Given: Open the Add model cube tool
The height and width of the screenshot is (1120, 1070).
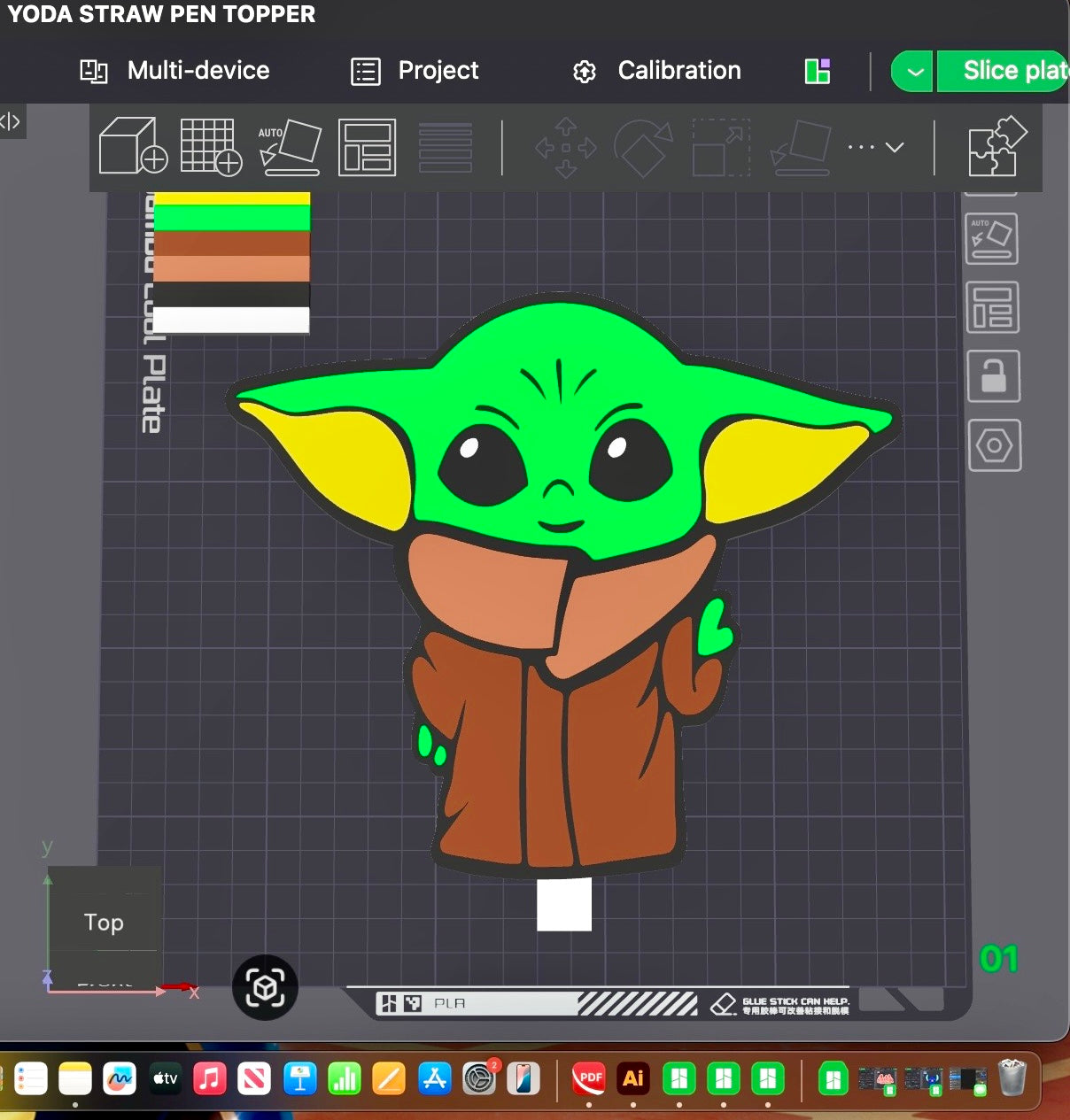Looking at the screenshot, I should [133, 147].
